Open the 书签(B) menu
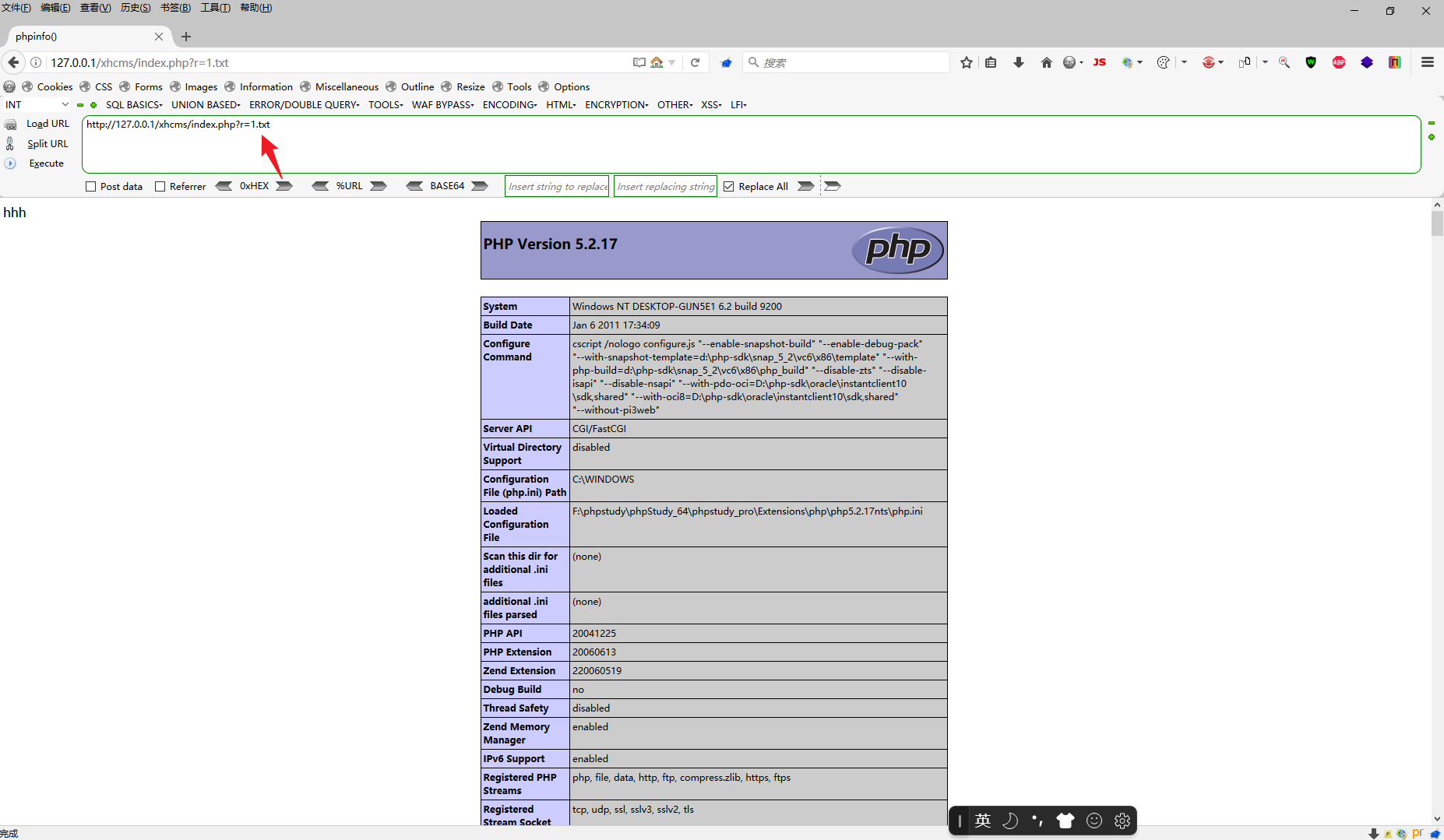 [175, 8]
